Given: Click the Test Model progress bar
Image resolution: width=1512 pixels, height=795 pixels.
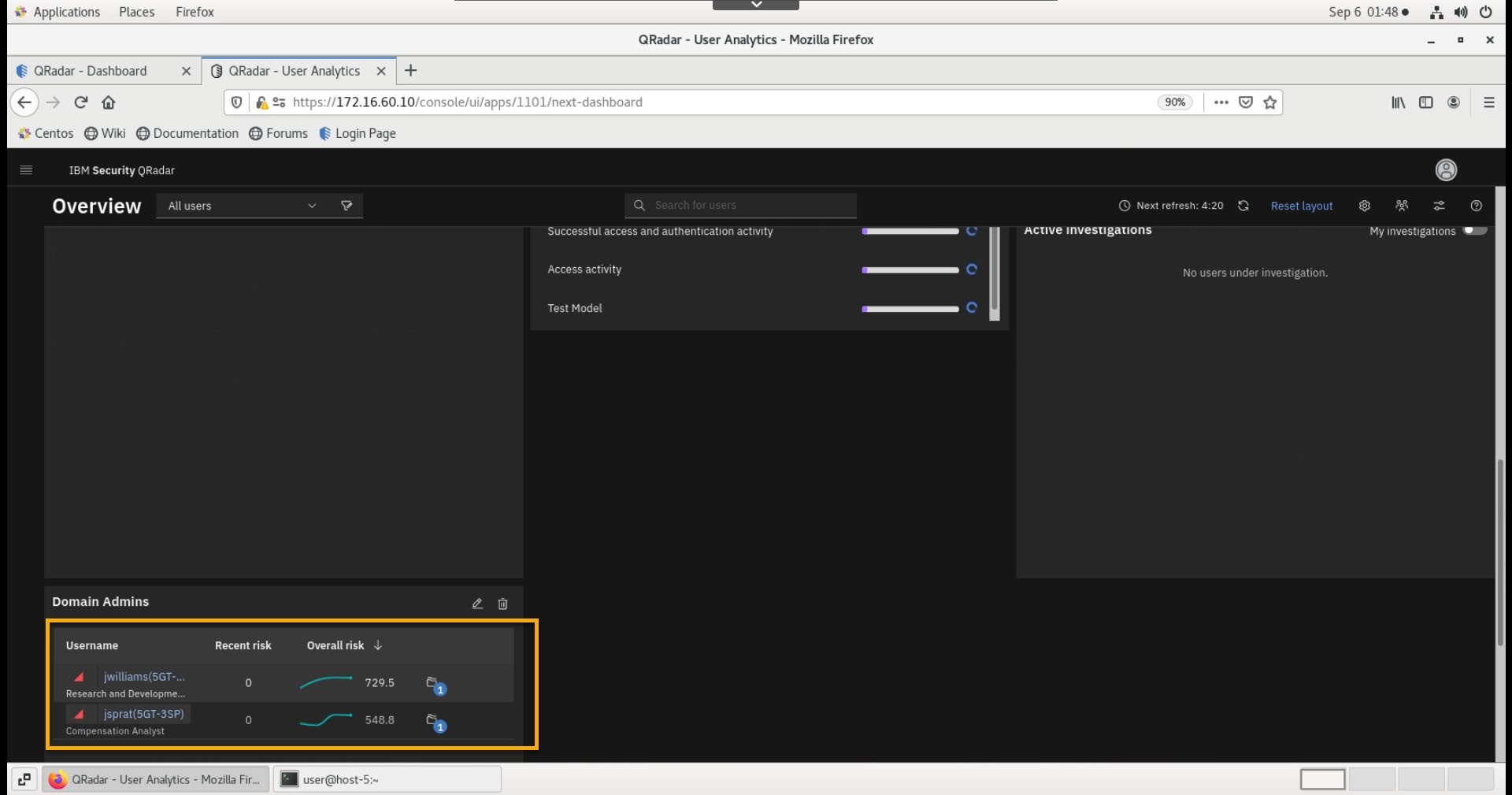Looking at the screenshot, I should [910, 308].
